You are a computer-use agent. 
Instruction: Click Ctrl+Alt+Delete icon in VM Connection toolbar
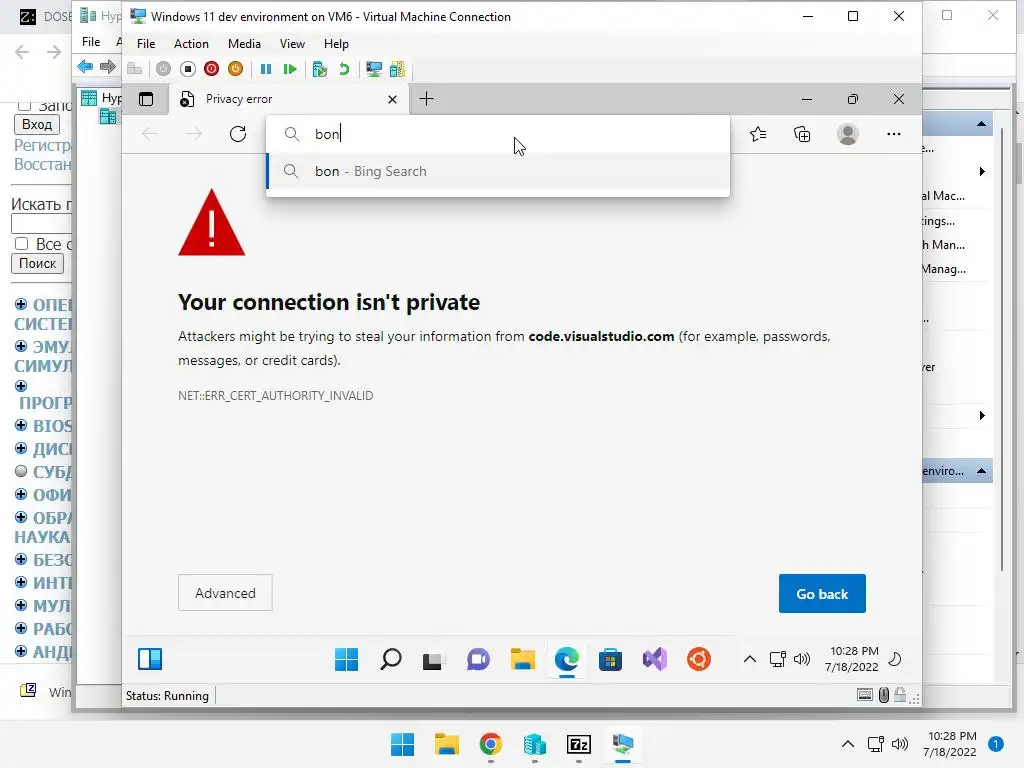[135, 69]
